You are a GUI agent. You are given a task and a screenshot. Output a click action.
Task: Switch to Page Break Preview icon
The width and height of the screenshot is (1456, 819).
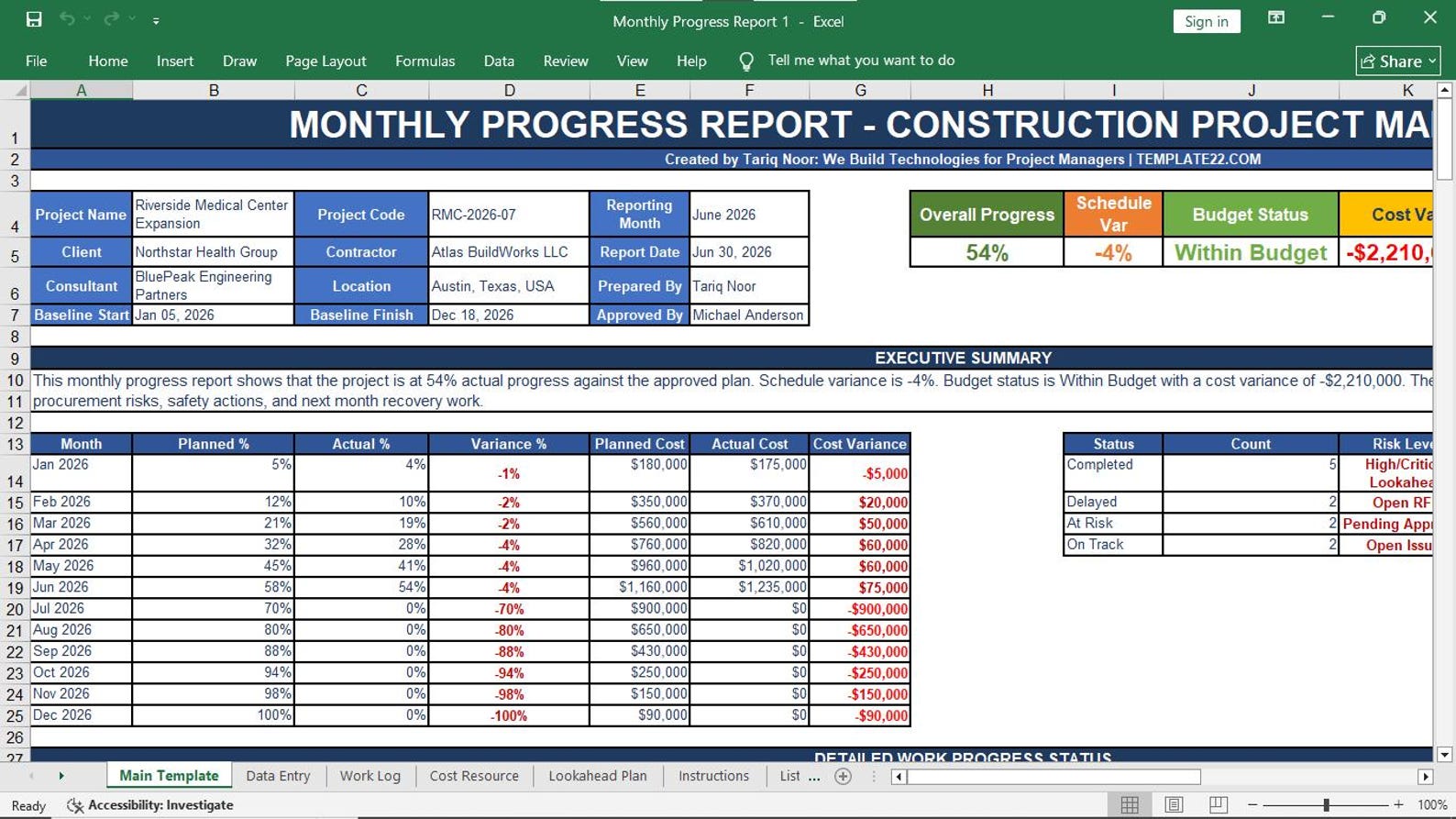click(x=1218, y=804)
